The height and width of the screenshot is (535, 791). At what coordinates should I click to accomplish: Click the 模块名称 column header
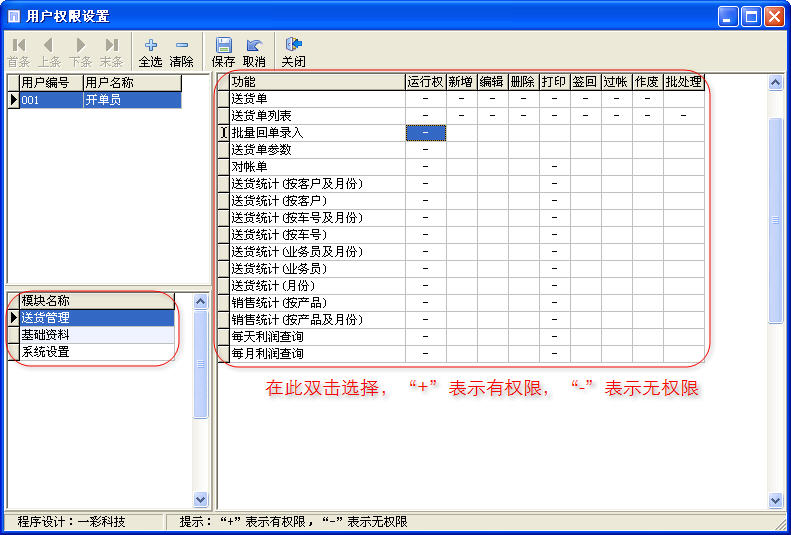click(x=97, y=301)
